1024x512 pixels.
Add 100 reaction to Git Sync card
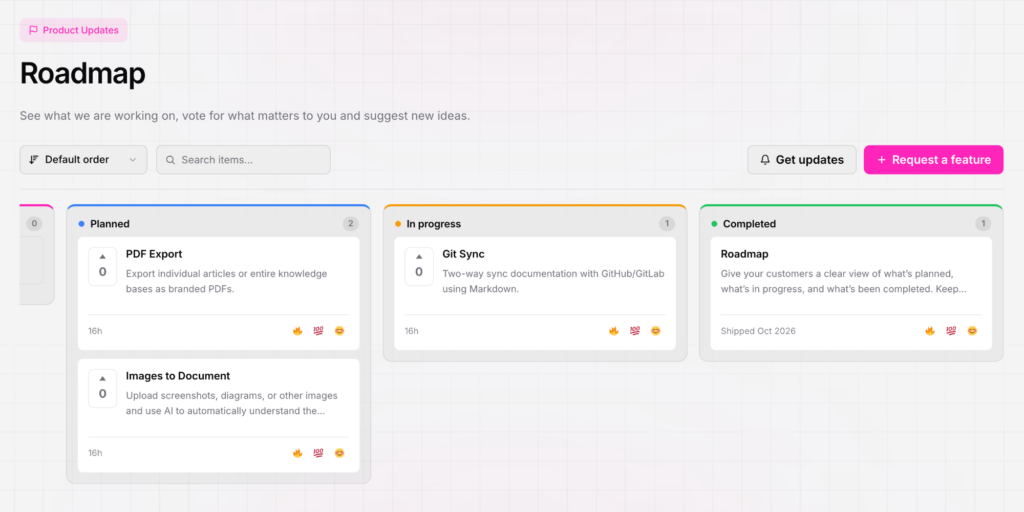pos(635,331)
